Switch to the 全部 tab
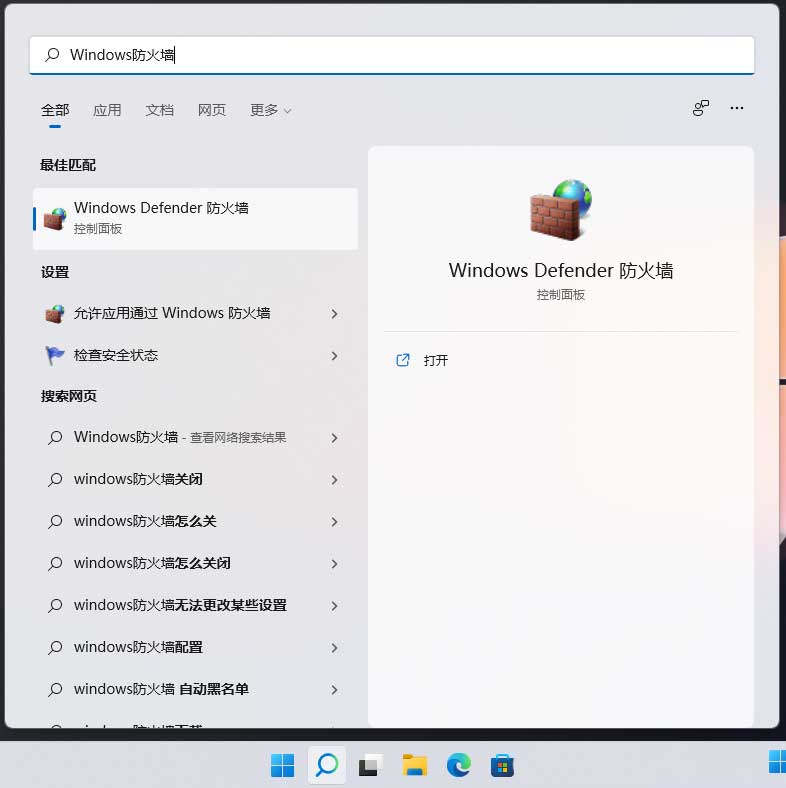 tap(55, 110)
